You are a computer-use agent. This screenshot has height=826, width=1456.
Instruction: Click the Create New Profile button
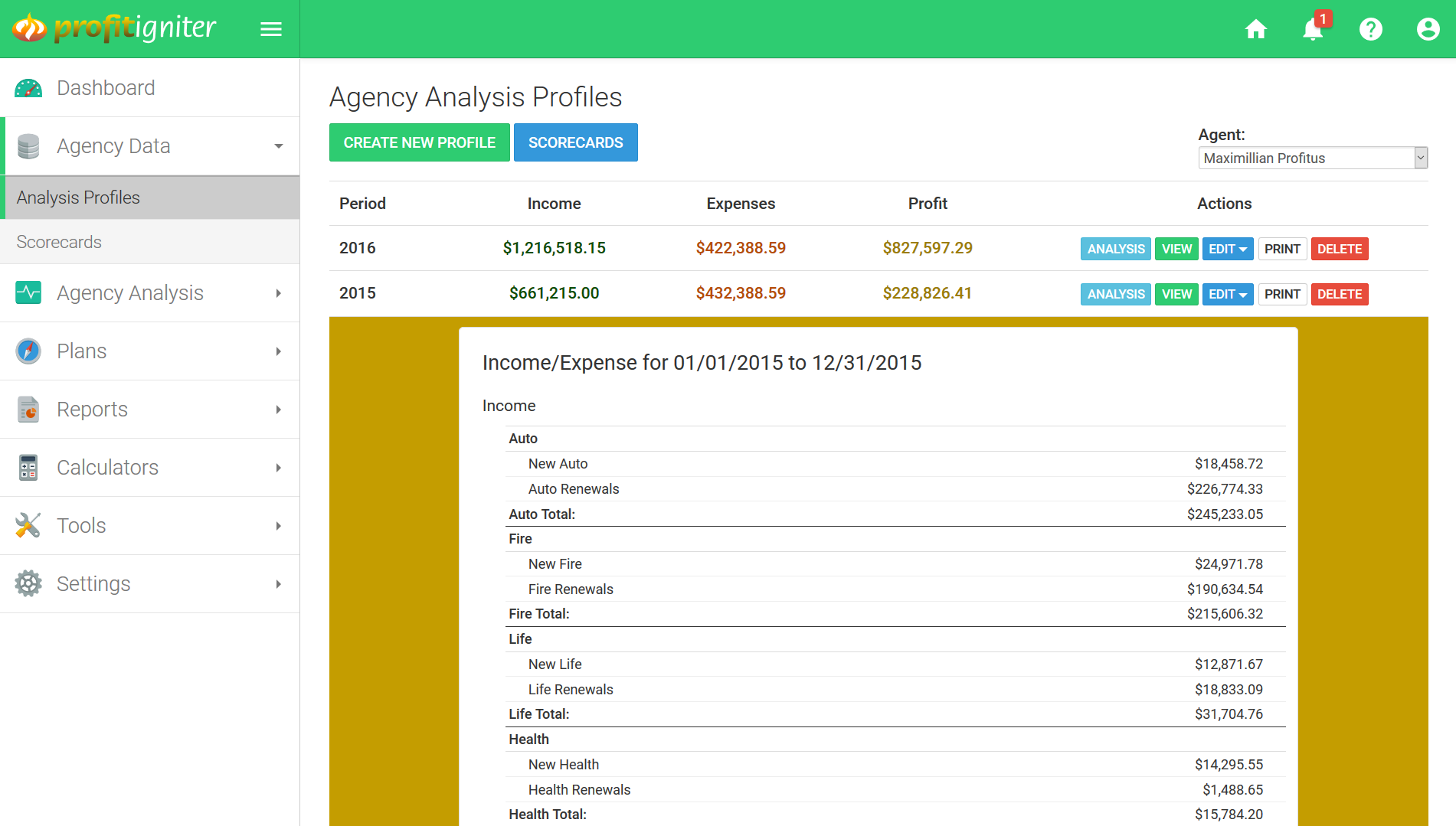[x=419, y=142]
